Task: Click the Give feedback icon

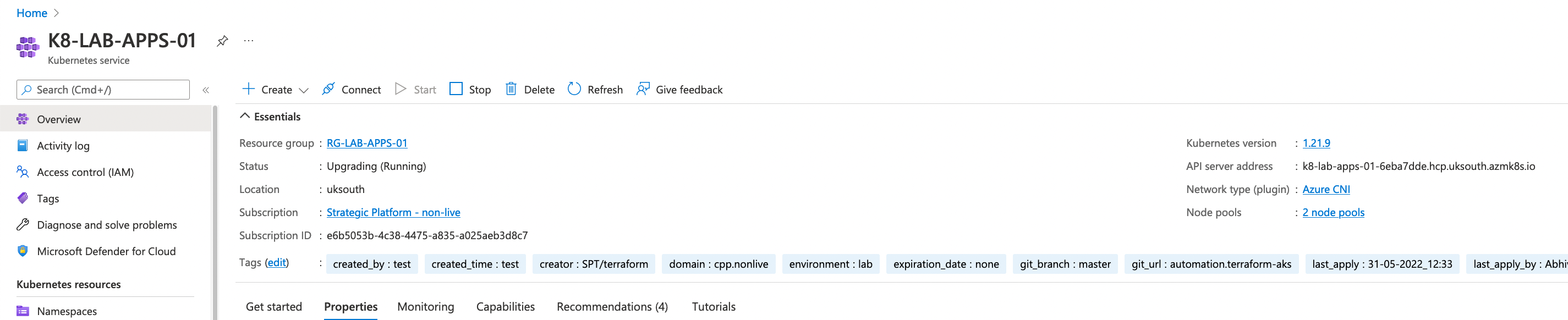Action: [643, 89]
